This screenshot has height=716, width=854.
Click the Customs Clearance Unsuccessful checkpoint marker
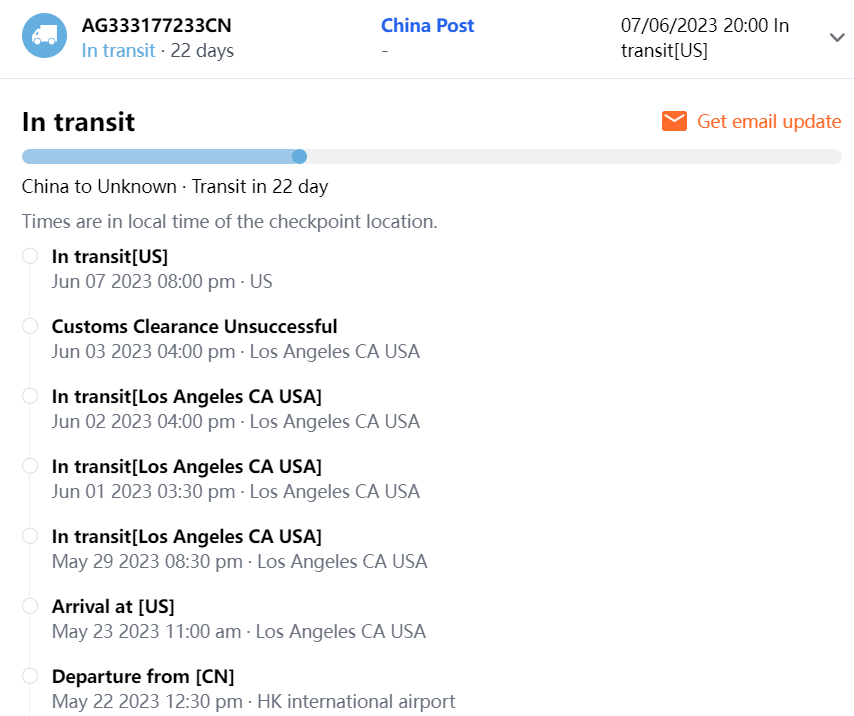[x=30, y=326]
